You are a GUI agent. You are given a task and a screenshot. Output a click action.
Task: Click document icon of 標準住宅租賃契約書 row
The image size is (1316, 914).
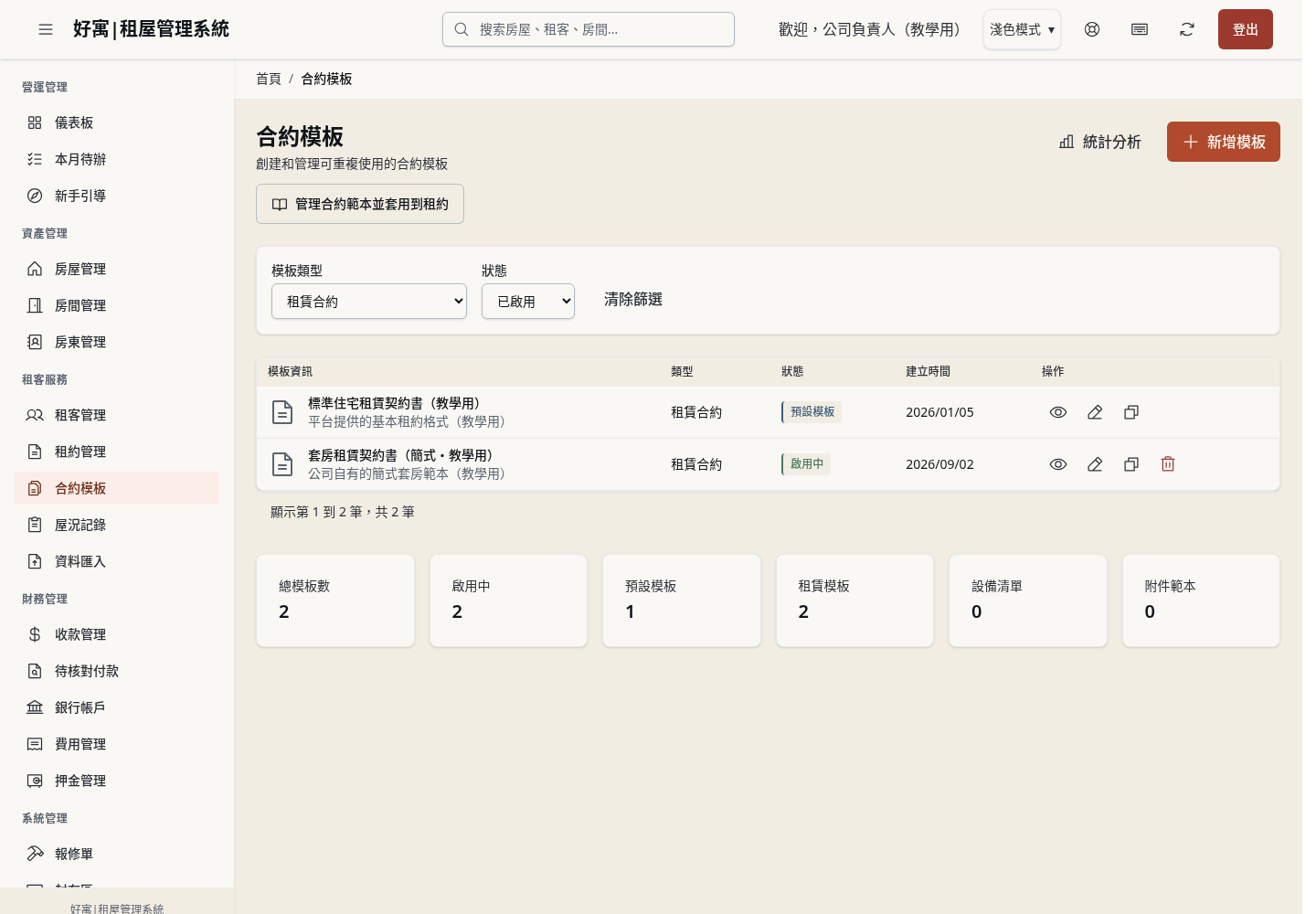pos(283,412)
